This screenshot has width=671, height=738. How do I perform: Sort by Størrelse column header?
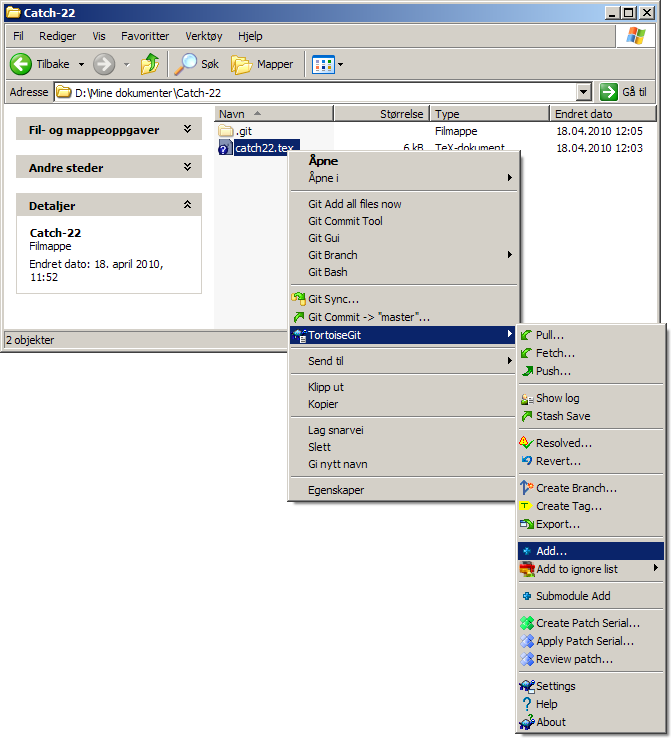pyautogui.click(x=382, y=114)
